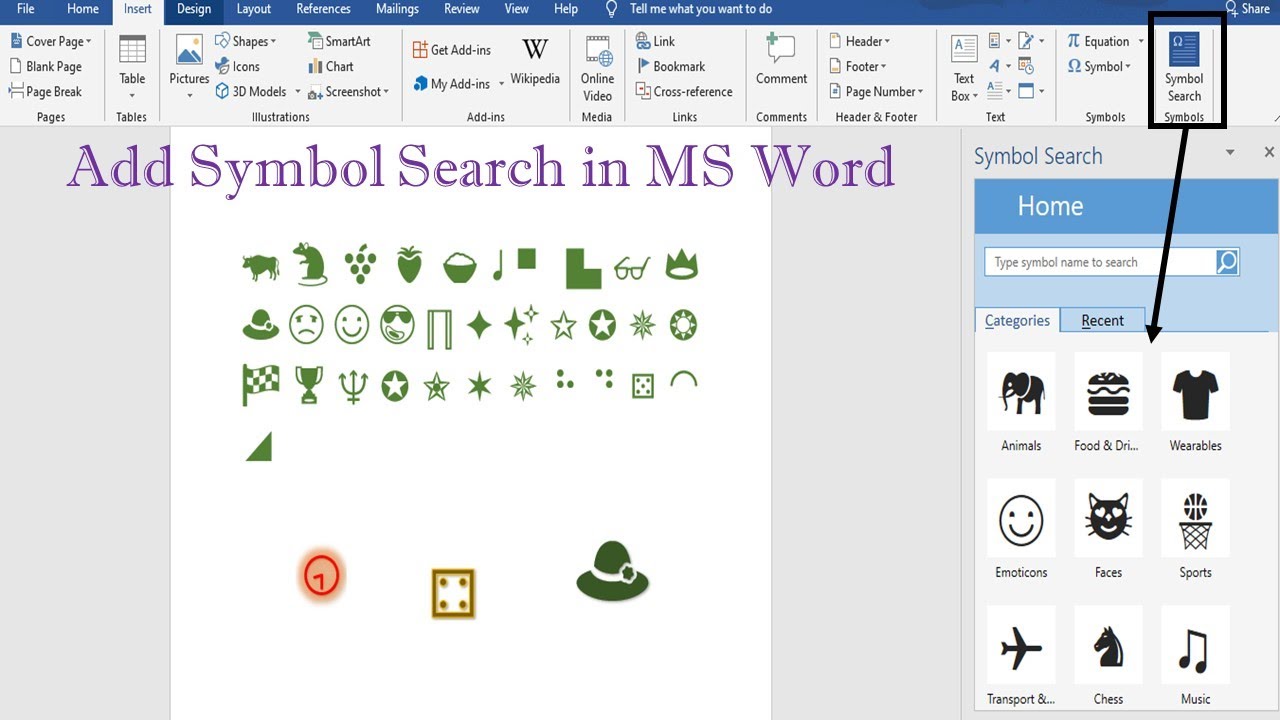The height and width of the screenshot is (720, 1280).
Task: Open the Table insert menu
Action: click(x=132, y=67)
